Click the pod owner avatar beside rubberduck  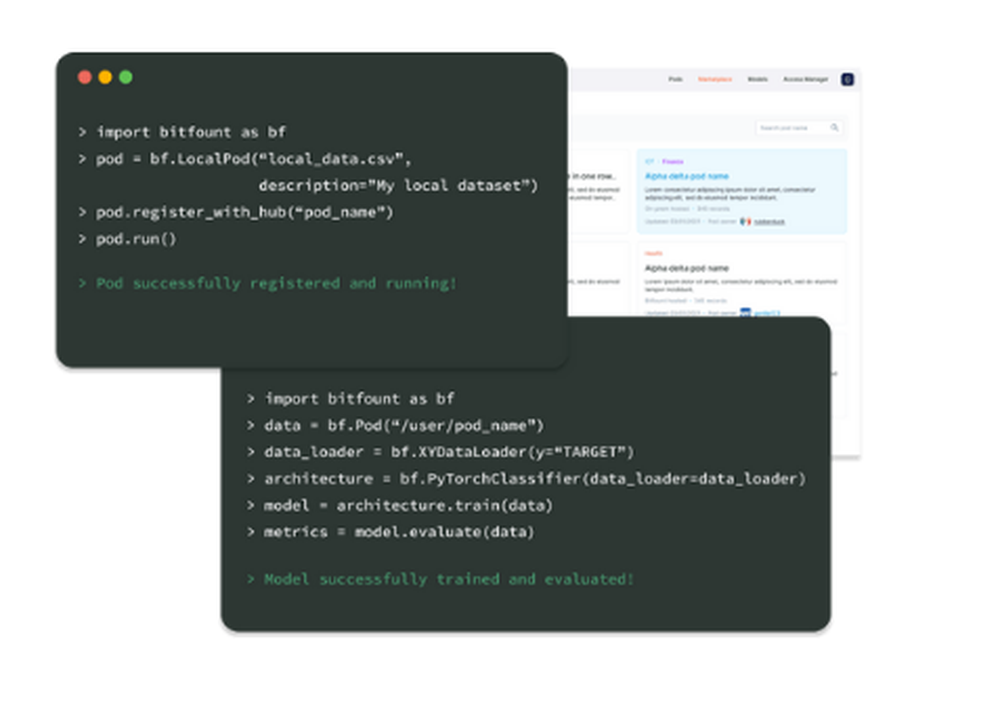[745, 221]
